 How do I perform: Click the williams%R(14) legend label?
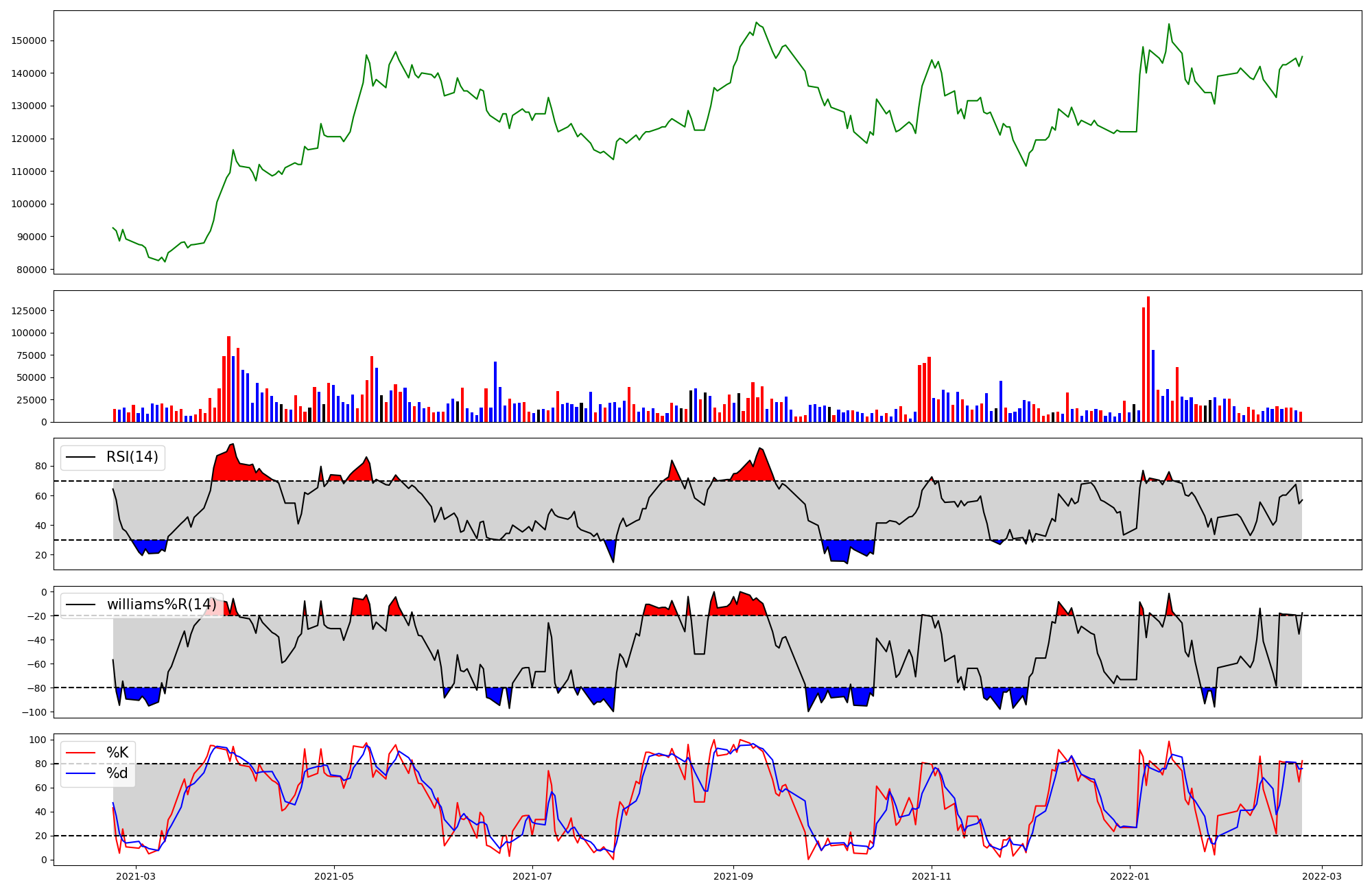coord(160,605)
